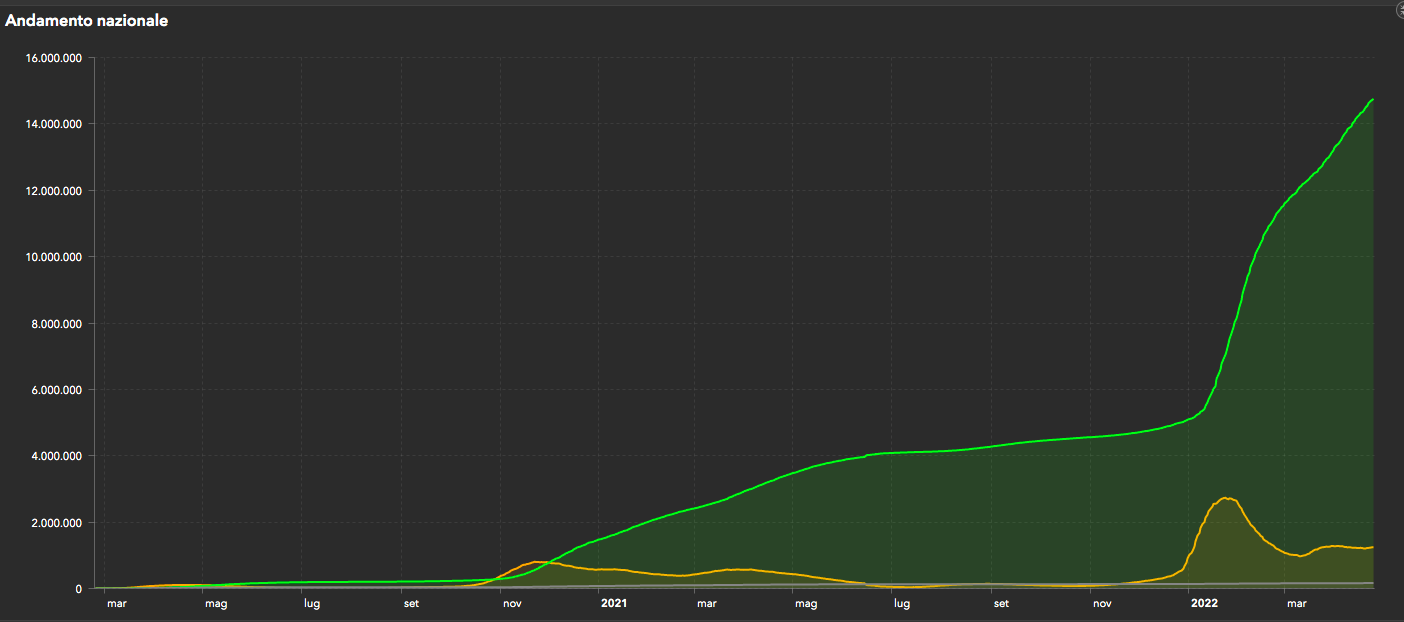Viewport: 1404px width, 622px height.
Task: Click the yellow curve's highest peak in early 2022
Action: click(1226, 498)
